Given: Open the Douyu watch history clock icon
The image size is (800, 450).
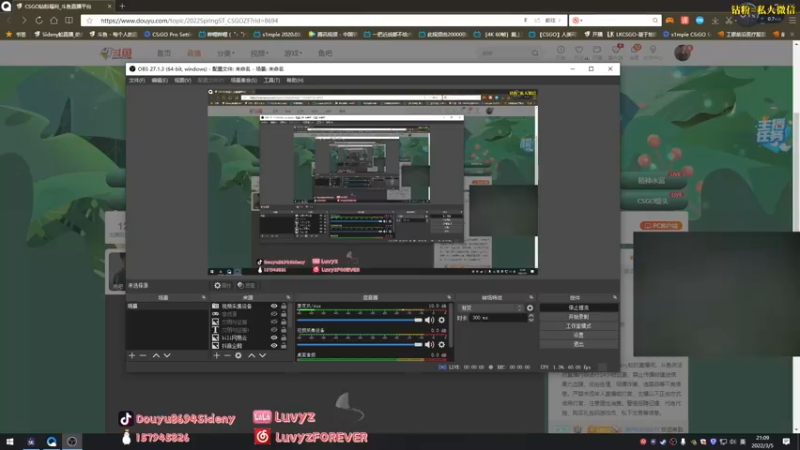Looking at the screenshot, I should (x=561, y=50).
